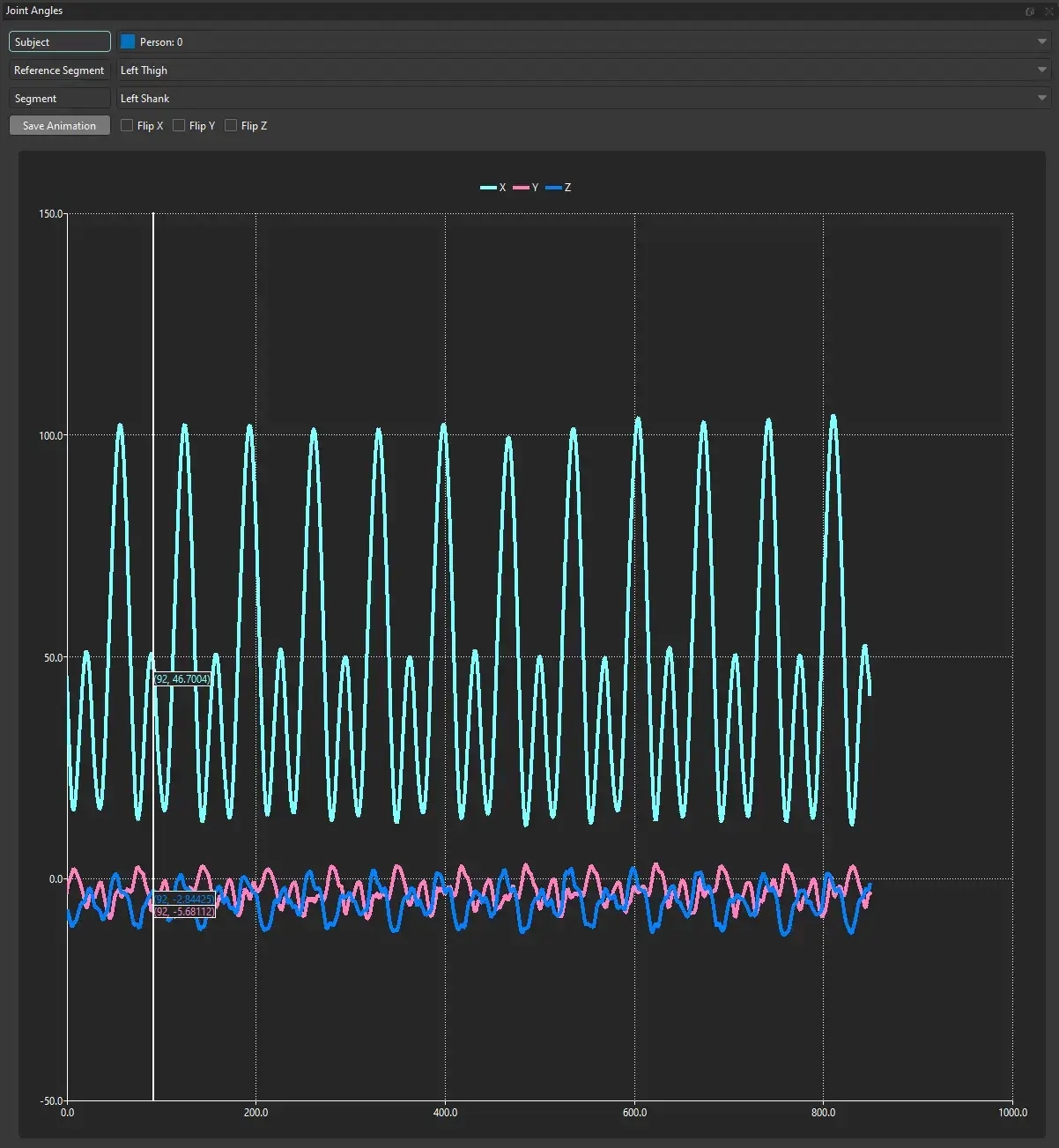This screenshot has width=1059, height=1148.
Task: Click the X value tooltip at frame 92
Action: 182,679
